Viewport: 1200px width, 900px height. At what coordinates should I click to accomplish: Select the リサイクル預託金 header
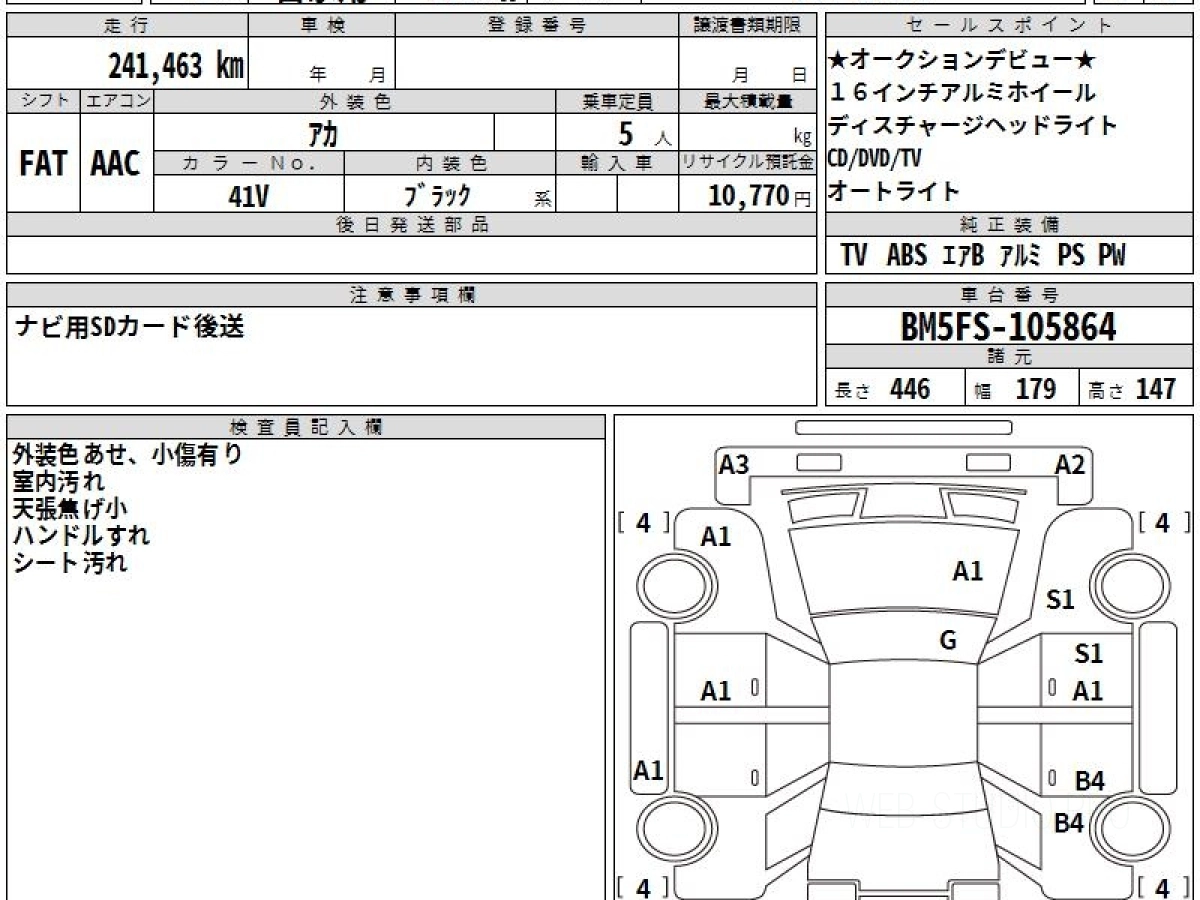click(748, 163)
